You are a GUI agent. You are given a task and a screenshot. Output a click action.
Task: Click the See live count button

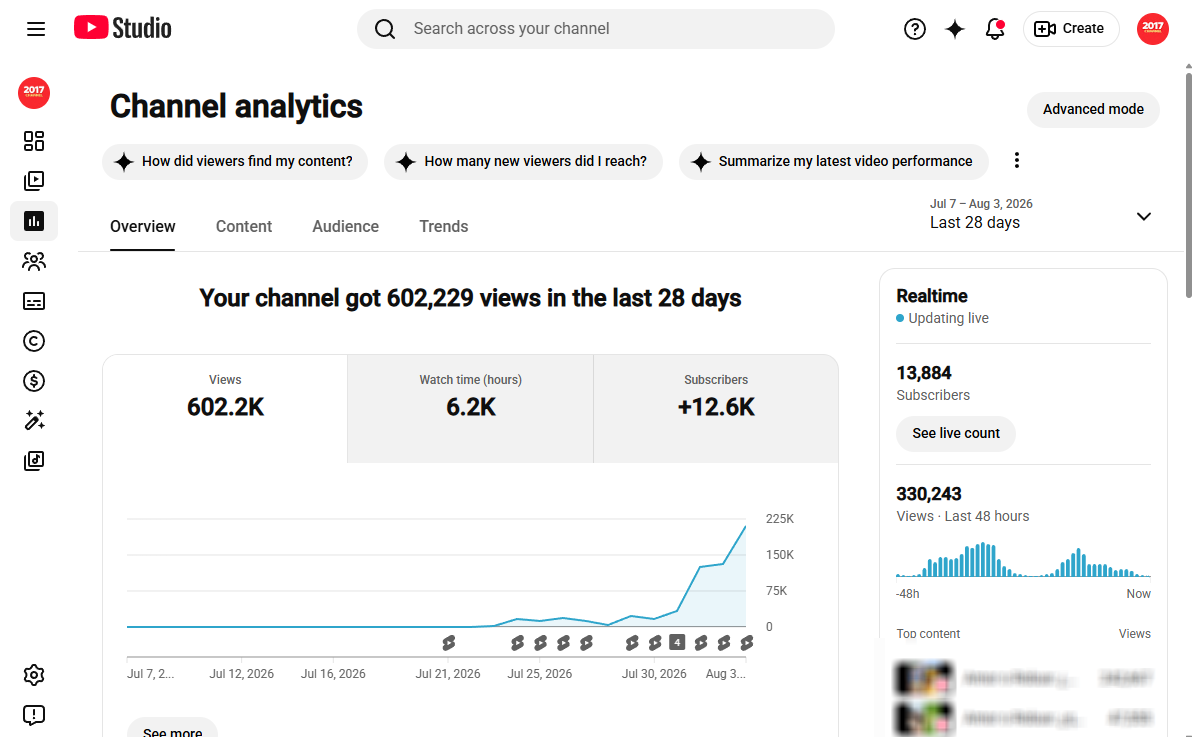point(956,434)
